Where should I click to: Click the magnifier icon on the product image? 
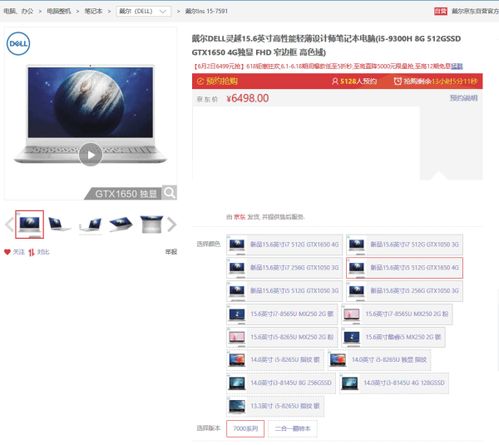pyautogui.click(x=169, y=192)
